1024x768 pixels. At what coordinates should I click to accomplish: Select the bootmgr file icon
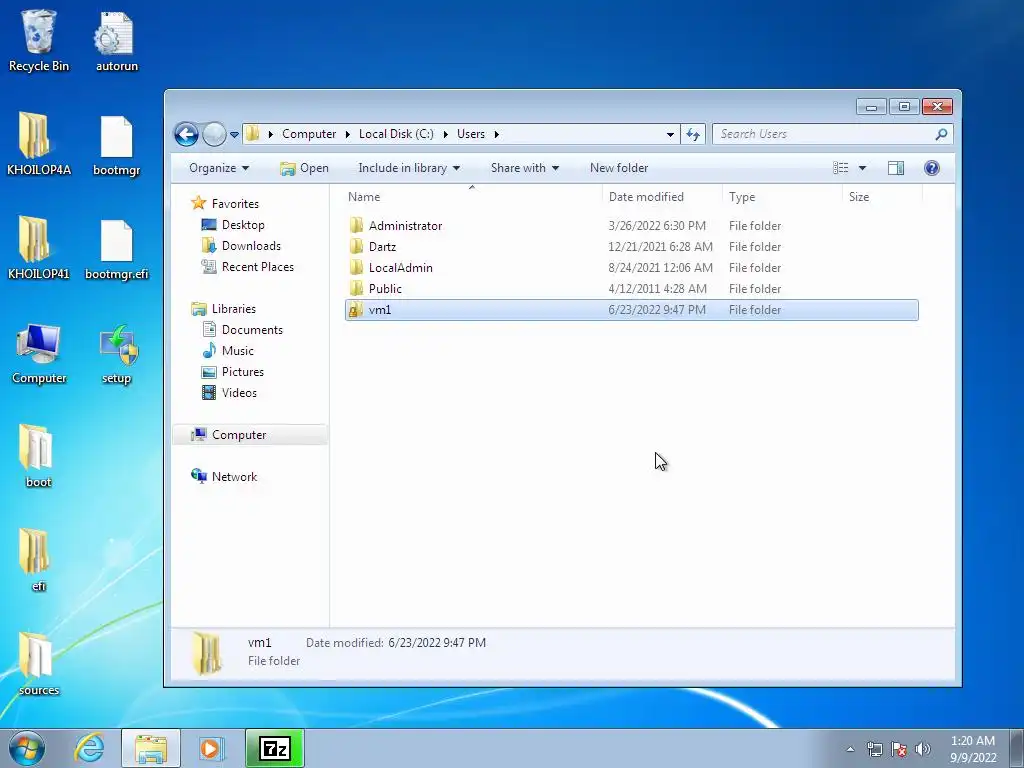pos(116,146)
